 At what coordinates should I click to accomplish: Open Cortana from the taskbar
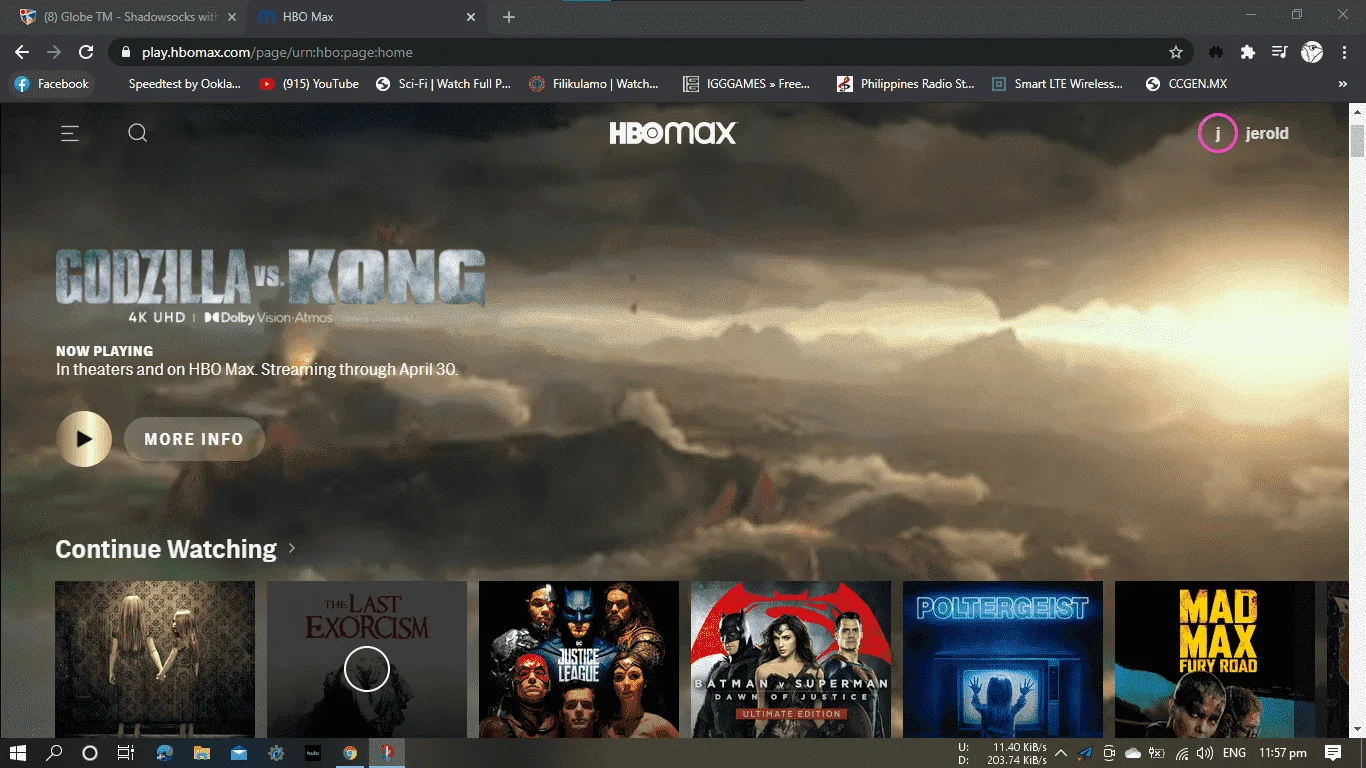(x=89, y=753)
